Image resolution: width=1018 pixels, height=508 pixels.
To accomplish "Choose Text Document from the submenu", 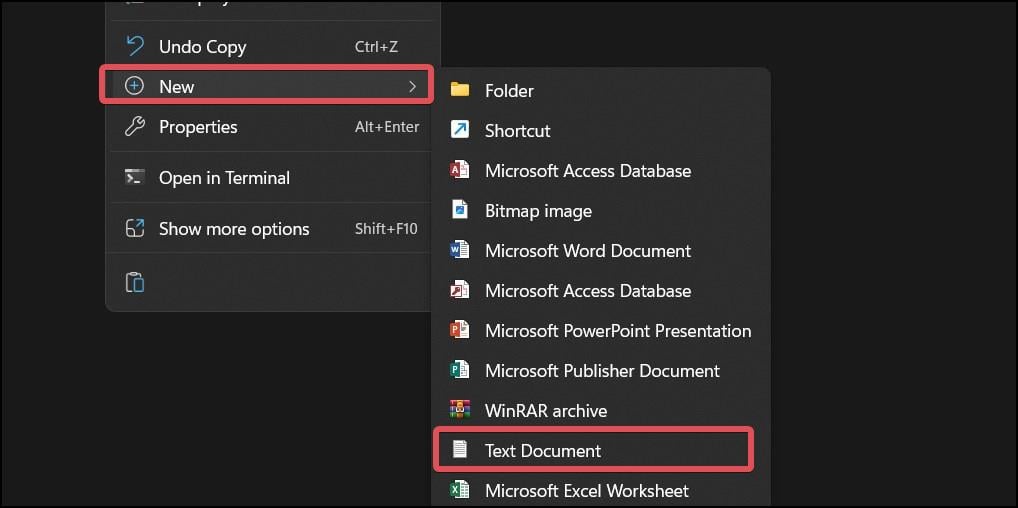I will click(x=543, y=451).
